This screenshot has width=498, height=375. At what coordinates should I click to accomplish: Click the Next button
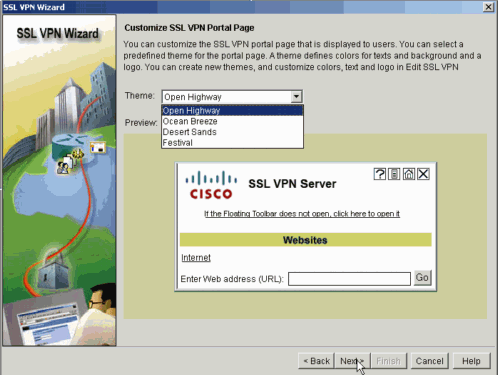point(352,361)
